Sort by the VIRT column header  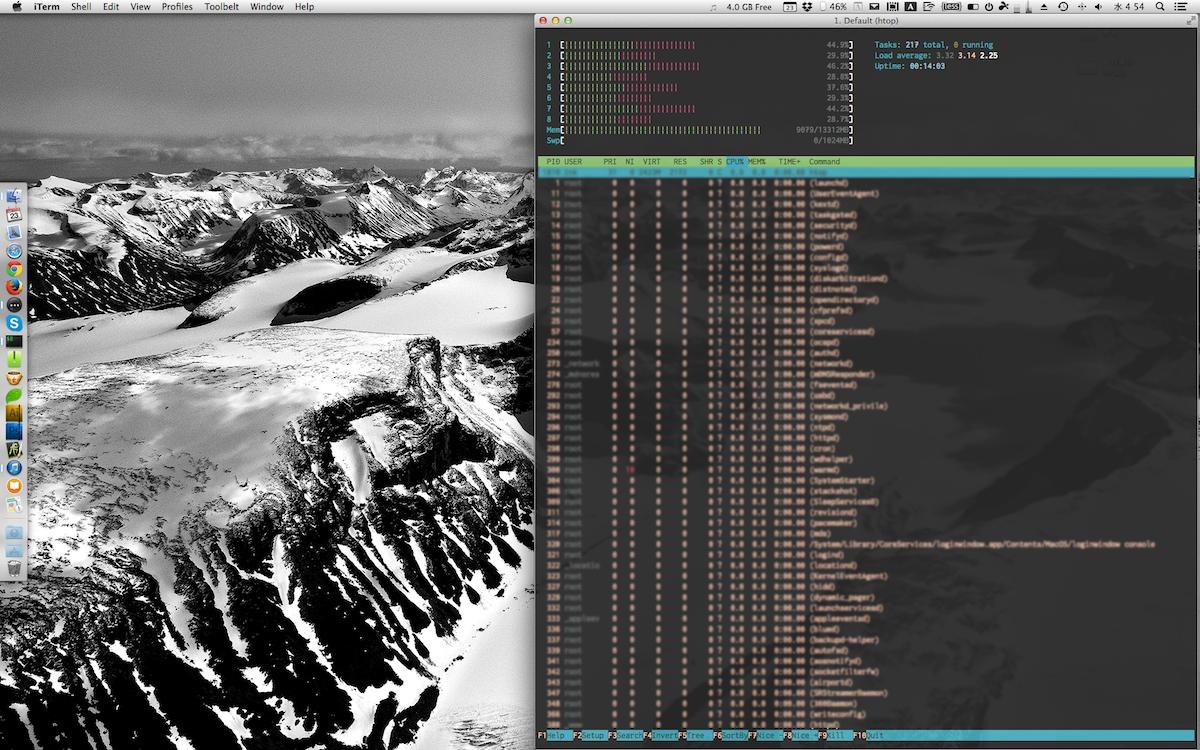(x=651, y=161)
